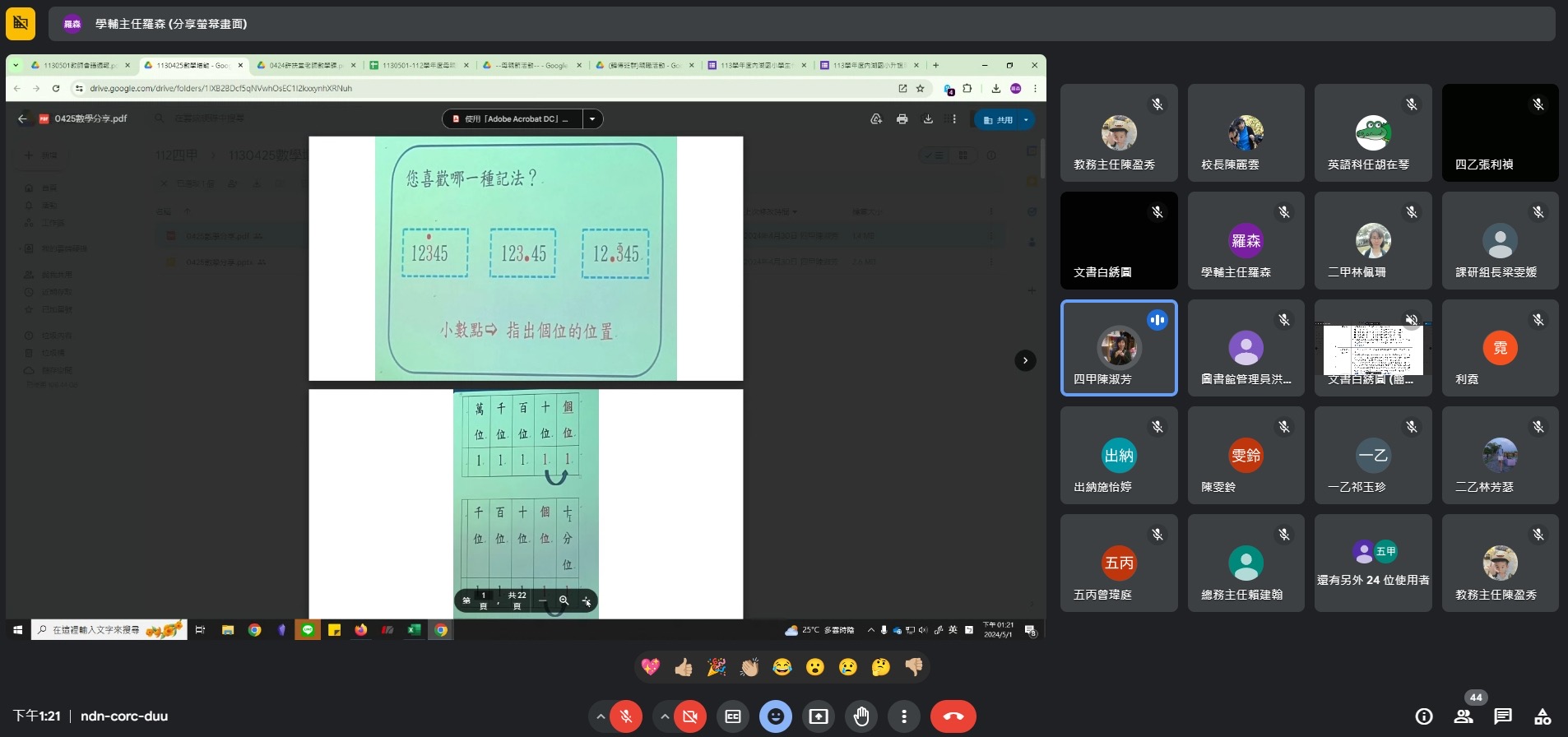Open the tile showing 24 other users
Viewport: 1568px width, 737px height.
1372,563
